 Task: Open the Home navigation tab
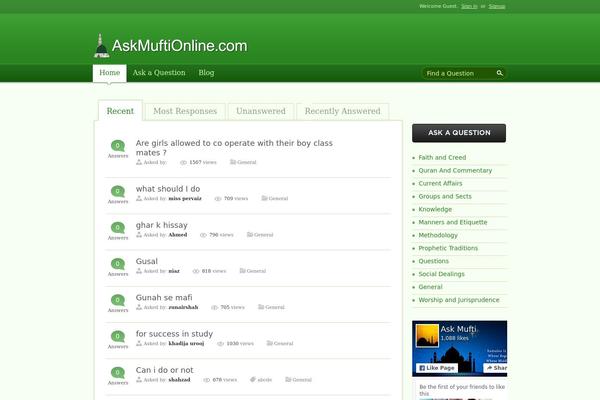click(109, 73)
